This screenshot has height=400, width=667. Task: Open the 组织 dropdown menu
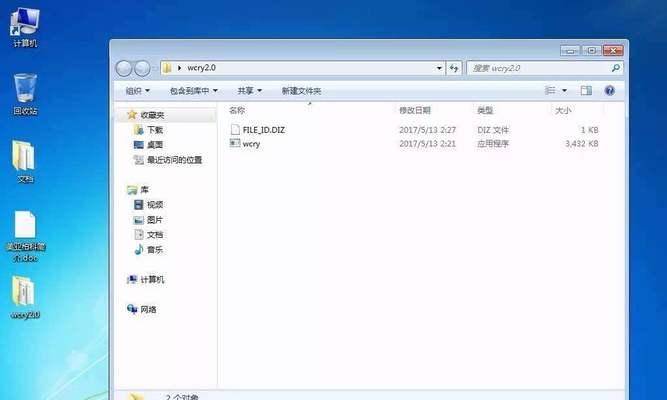(x=138, y=91)
